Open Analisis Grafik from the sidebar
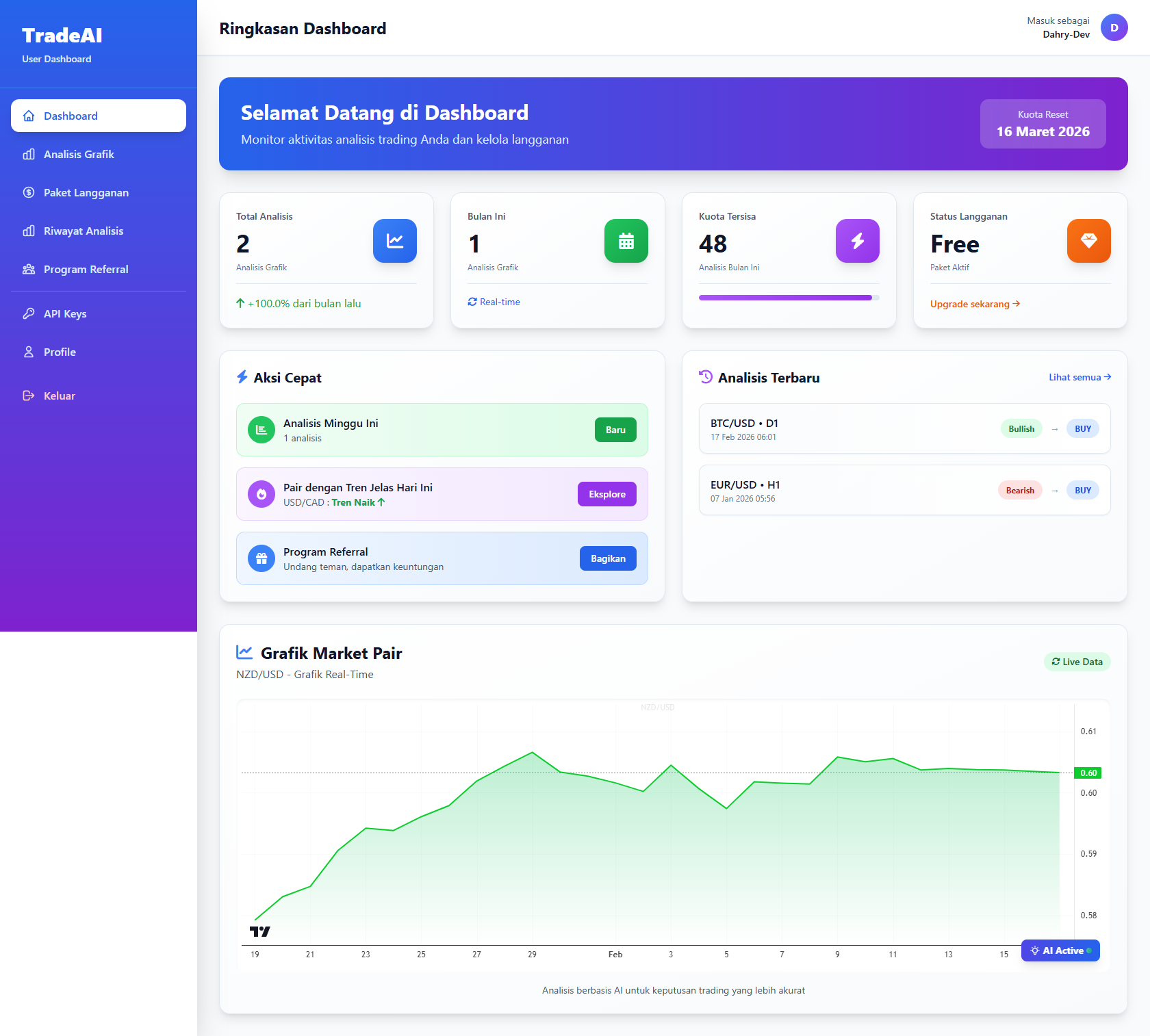This screenshot has height=1036, width=1150. pos(79,155)
